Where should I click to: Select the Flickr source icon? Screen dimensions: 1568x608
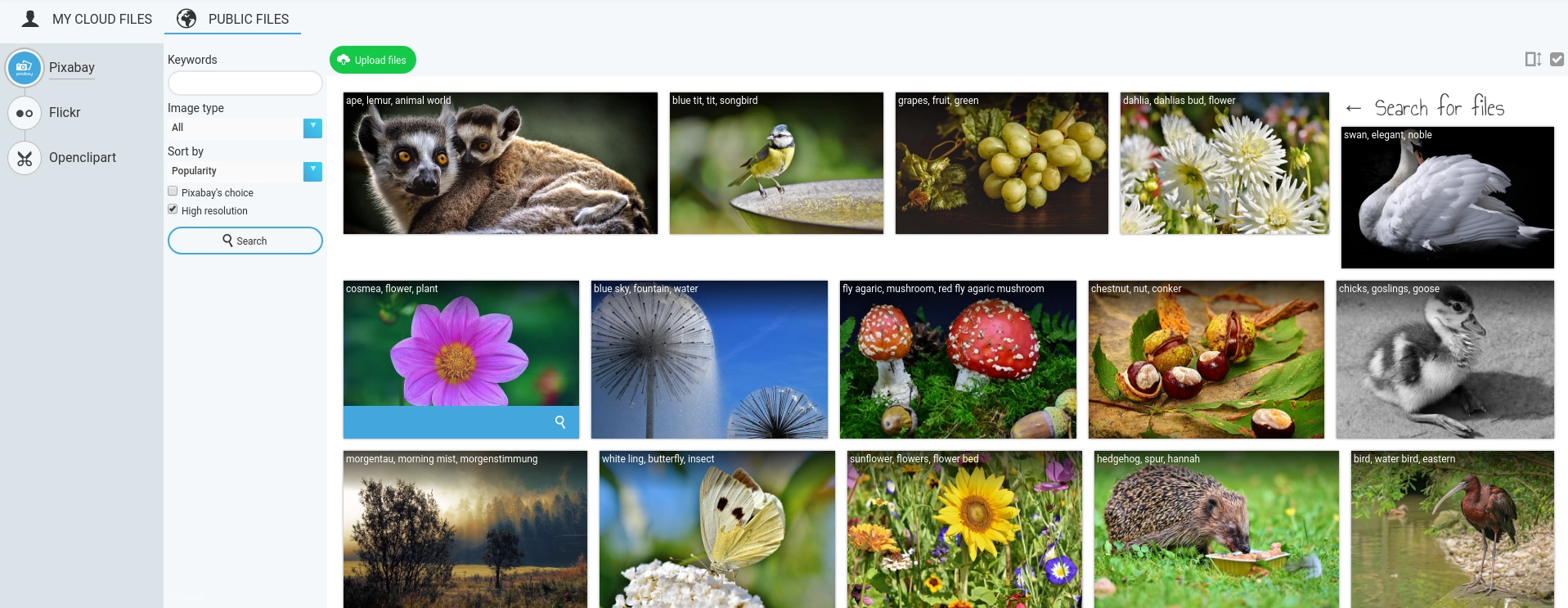[x=25, y=113]
